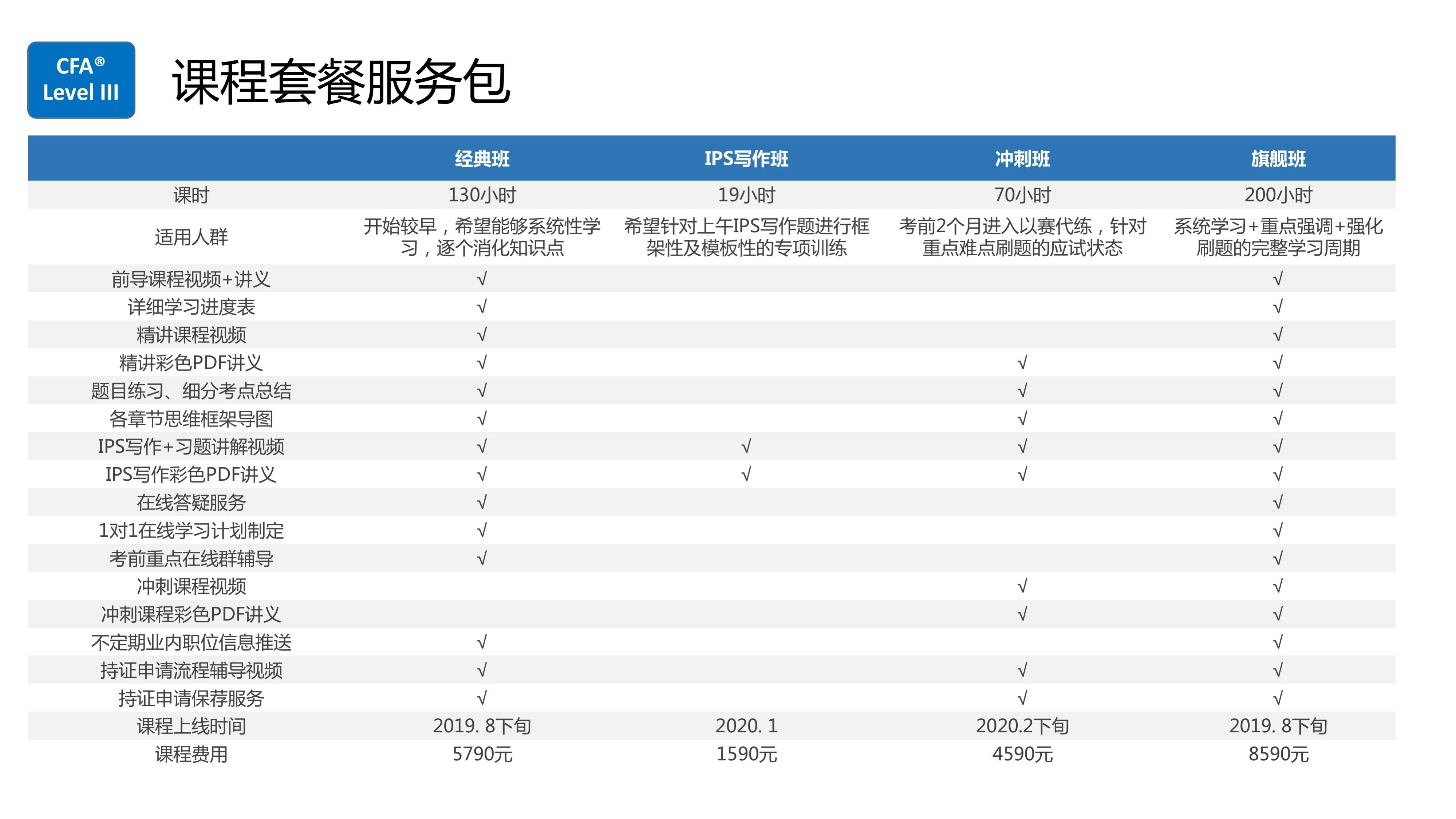Image resolution: width=1456 pixels, height=819 pixels.
Task: Click 经典班 checkmark for 在线答疑服务
Action: [x=482, y=503]
